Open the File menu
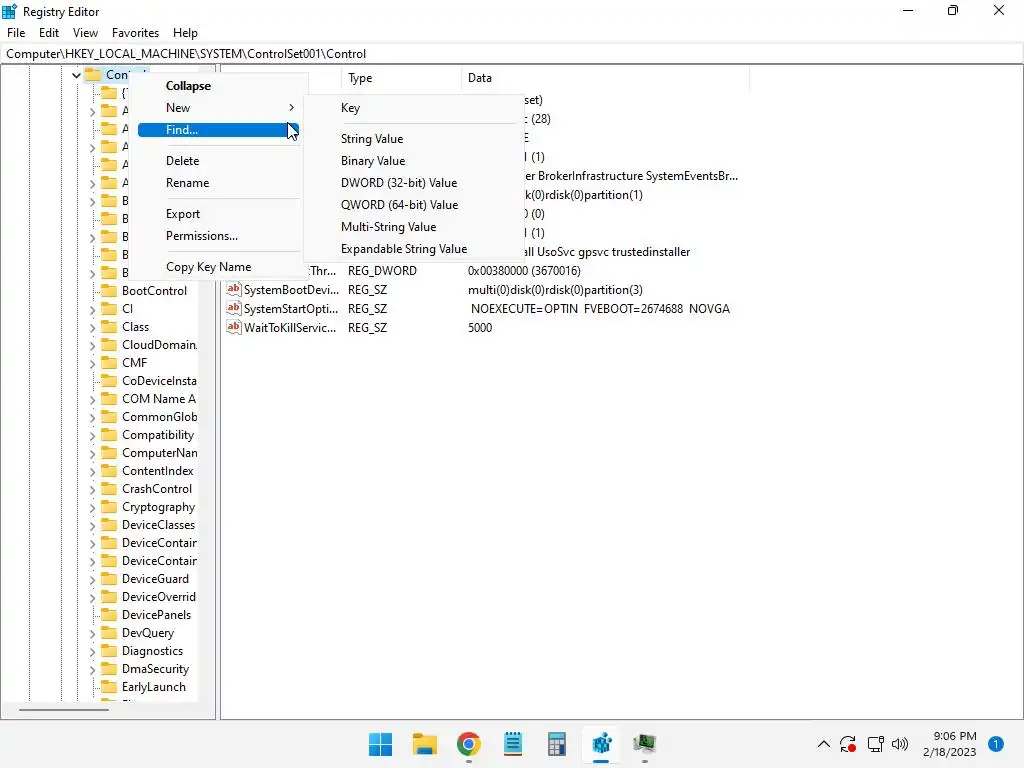The width and height of the screenshot is (1024, 768). (x=16, y=33)
